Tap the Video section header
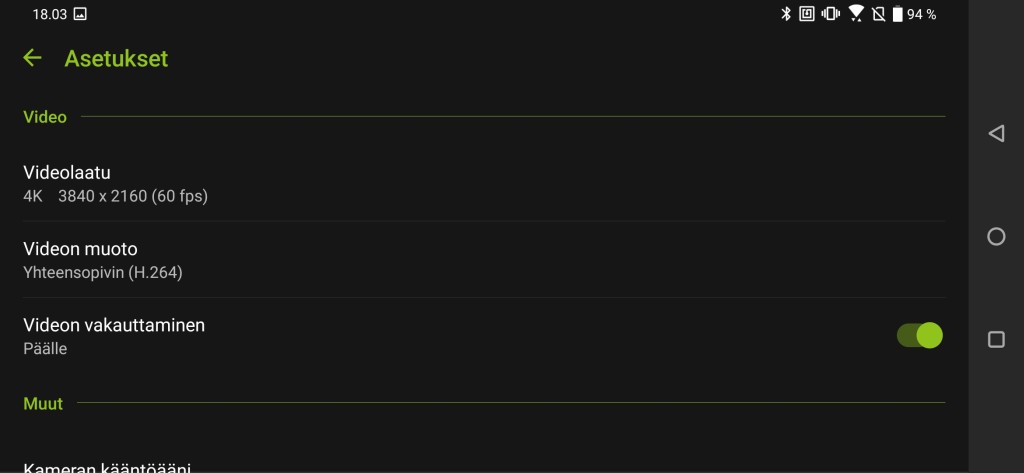This screenshot has height=473, width=1024. point(45,117)
